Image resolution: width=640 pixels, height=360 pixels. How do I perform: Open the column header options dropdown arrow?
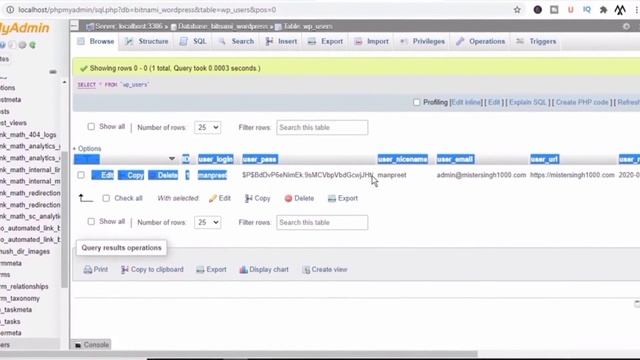click(x=172, y=159)
